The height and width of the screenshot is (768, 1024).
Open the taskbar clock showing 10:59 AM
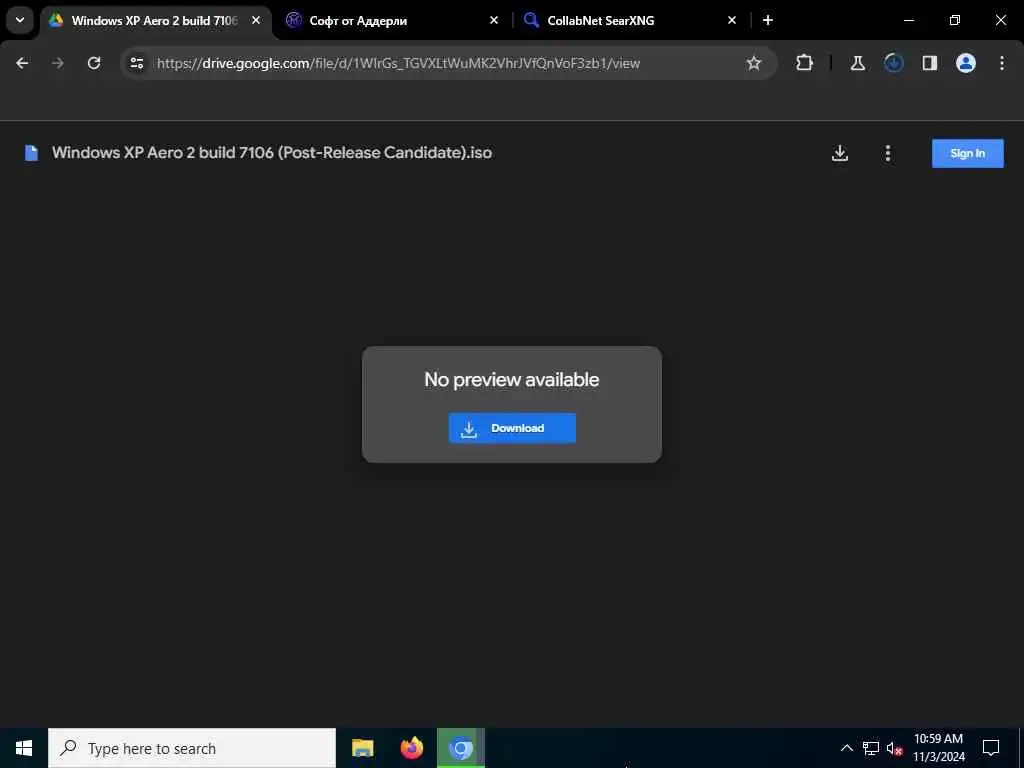pos(938,748)
